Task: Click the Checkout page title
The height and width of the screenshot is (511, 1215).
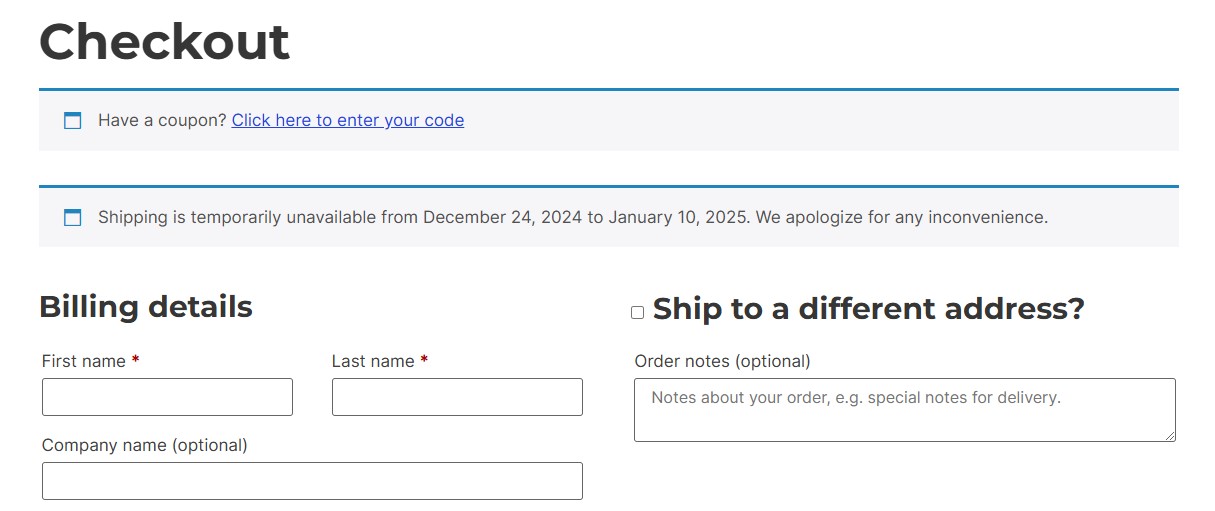Action: pos(164,42)
